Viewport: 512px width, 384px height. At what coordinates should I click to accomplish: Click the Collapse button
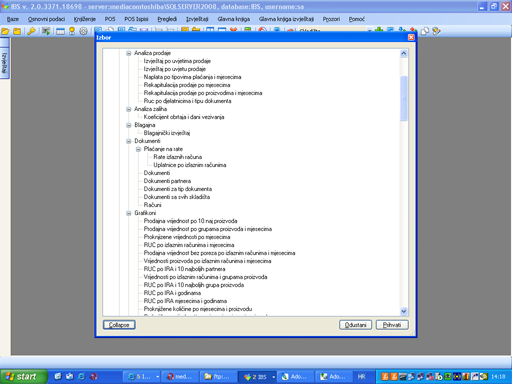119,325
